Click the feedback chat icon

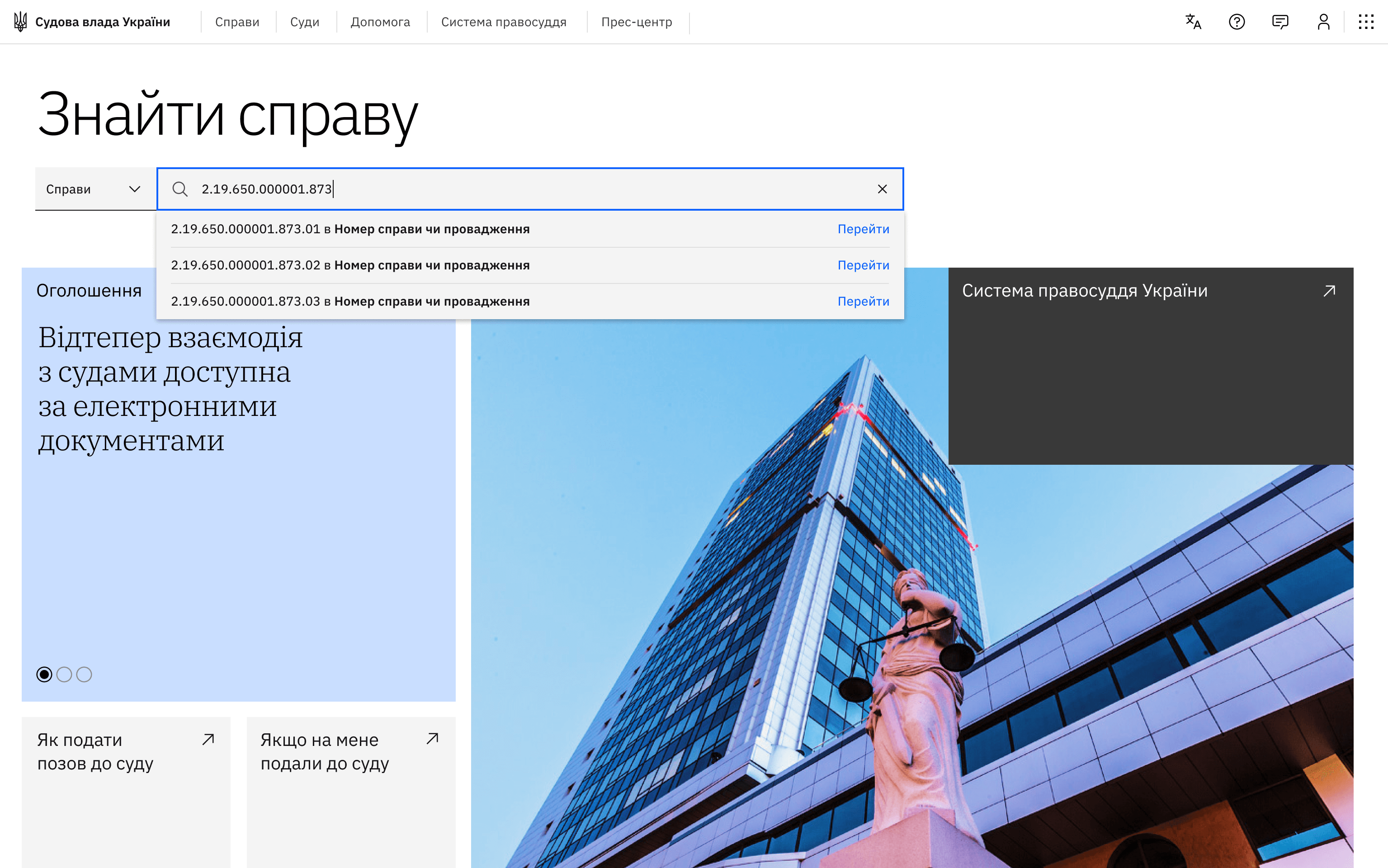pos(1279,22)
